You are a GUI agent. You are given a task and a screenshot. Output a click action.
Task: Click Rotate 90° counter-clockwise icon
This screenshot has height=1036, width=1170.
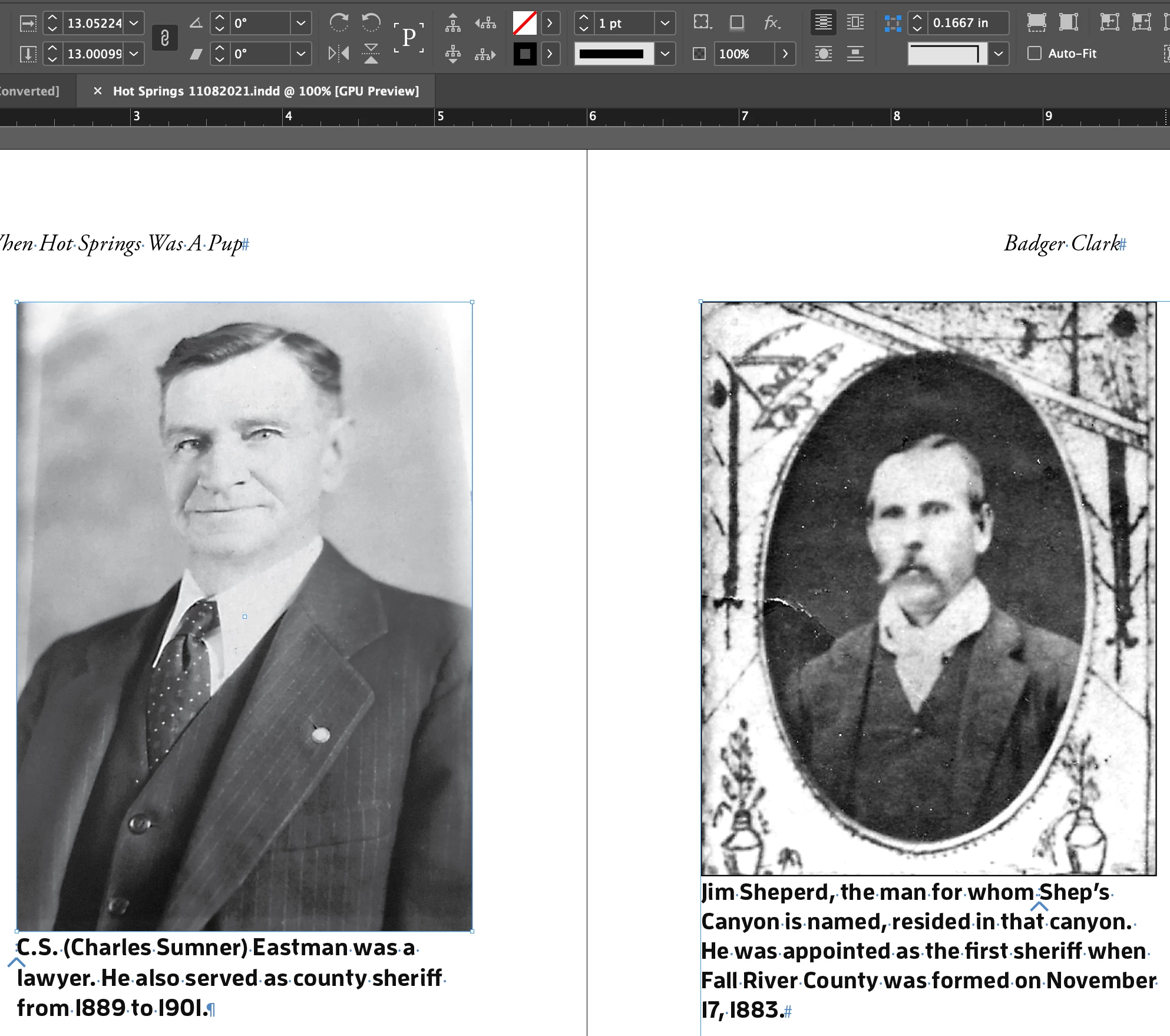click(371, 23)
